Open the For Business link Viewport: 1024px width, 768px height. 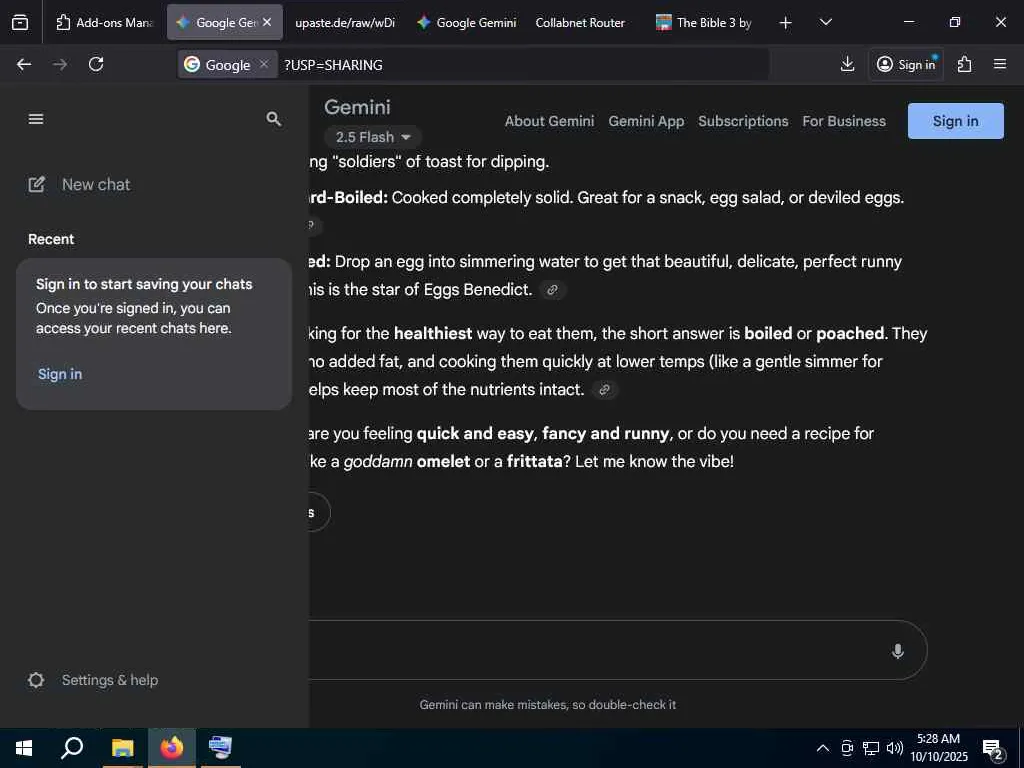pos(844,121)
